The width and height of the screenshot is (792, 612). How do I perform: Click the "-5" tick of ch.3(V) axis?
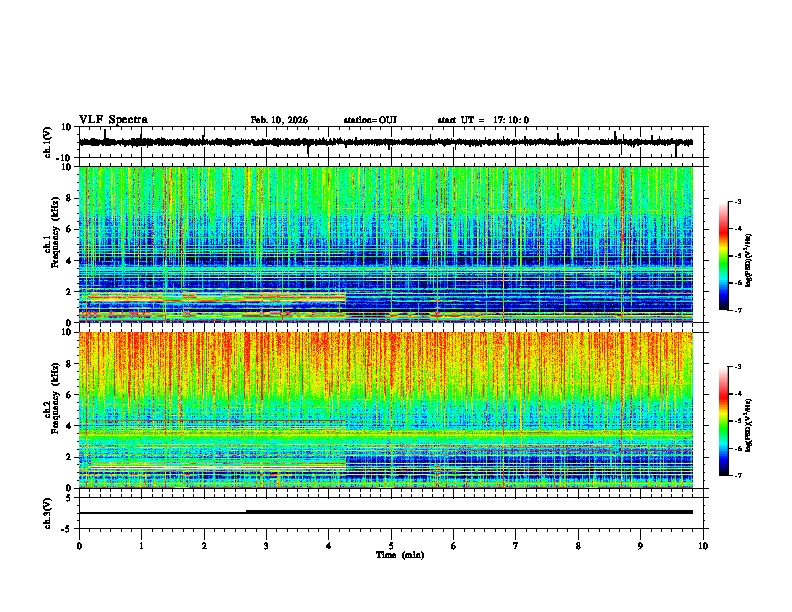coord(67,529)
